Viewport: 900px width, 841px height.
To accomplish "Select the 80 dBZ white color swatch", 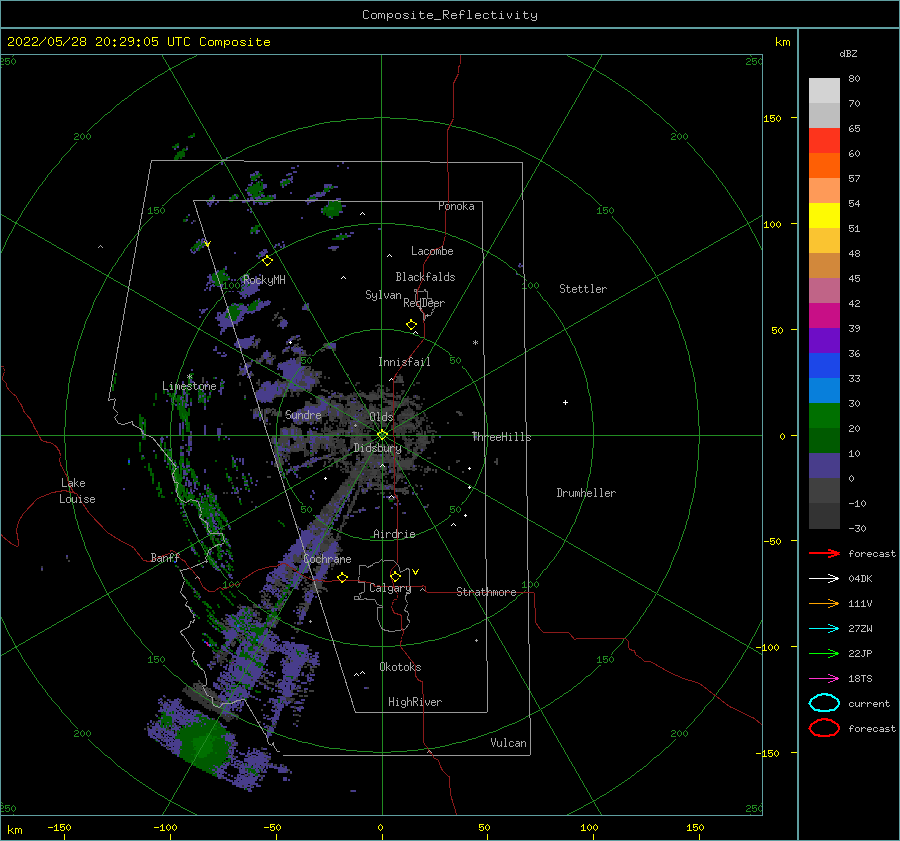I will (824, 91).
